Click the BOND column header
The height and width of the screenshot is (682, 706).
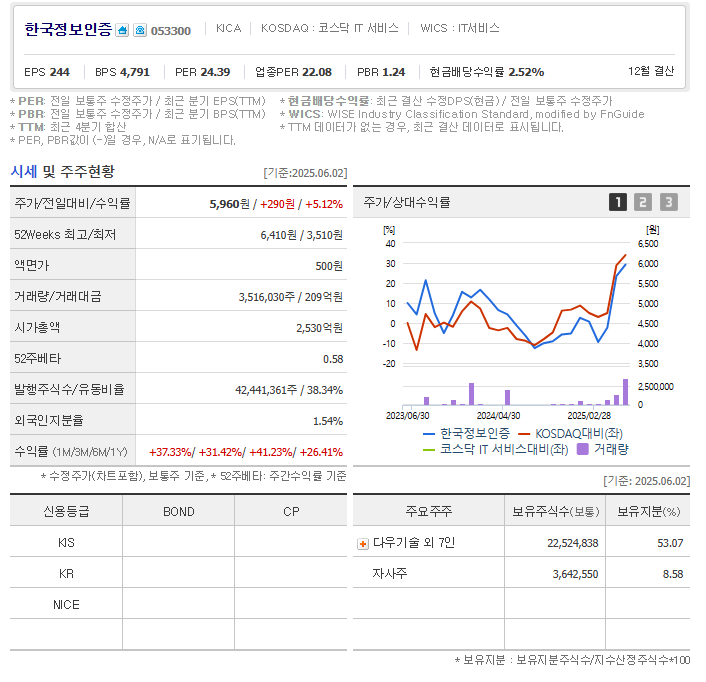pyautogui.click(x=179, y=512)
